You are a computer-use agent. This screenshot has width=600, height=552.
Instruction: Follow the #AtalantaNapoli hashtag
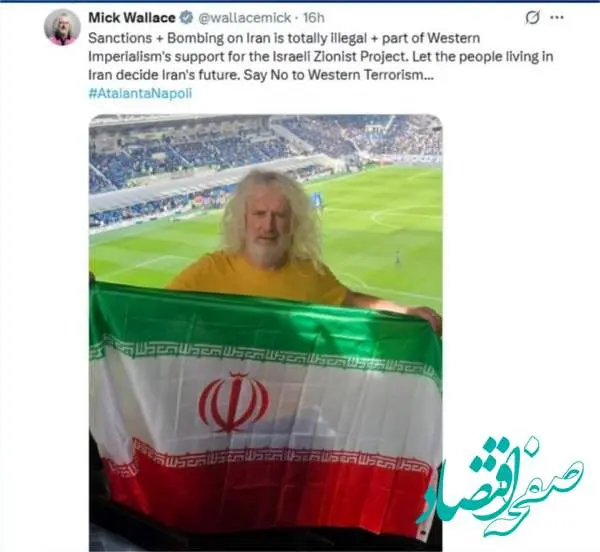(x=140, y=93)
